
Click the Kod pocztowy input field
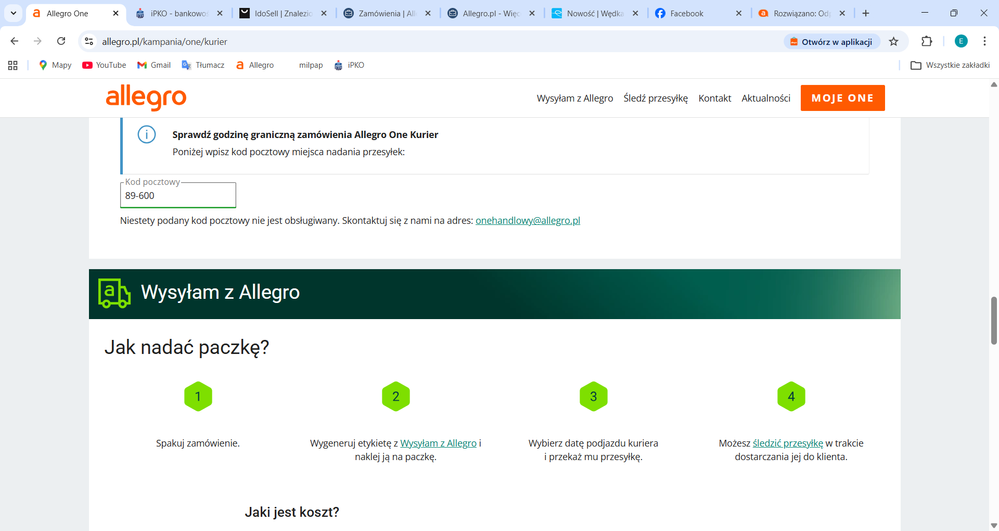pyautogui.click(x=178, y=195)
